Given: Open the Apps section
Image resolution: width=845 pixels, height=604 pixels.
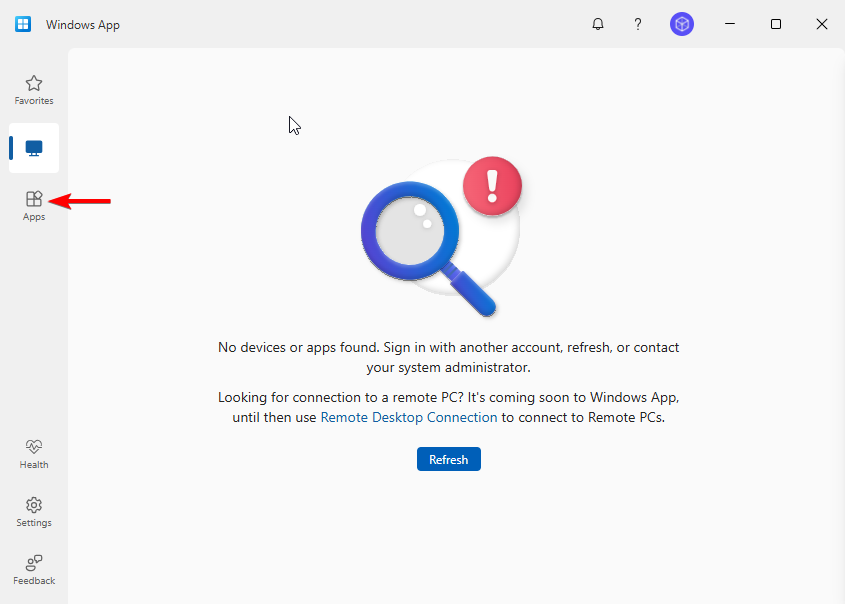Looking at the screenshot, I should 34,206.
